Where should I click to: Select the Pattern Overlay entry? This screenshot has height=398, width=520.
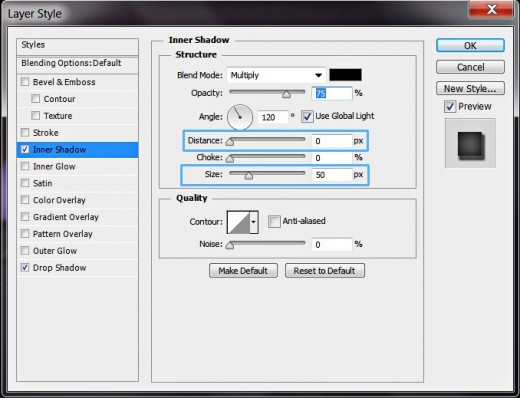click(77, 234)
